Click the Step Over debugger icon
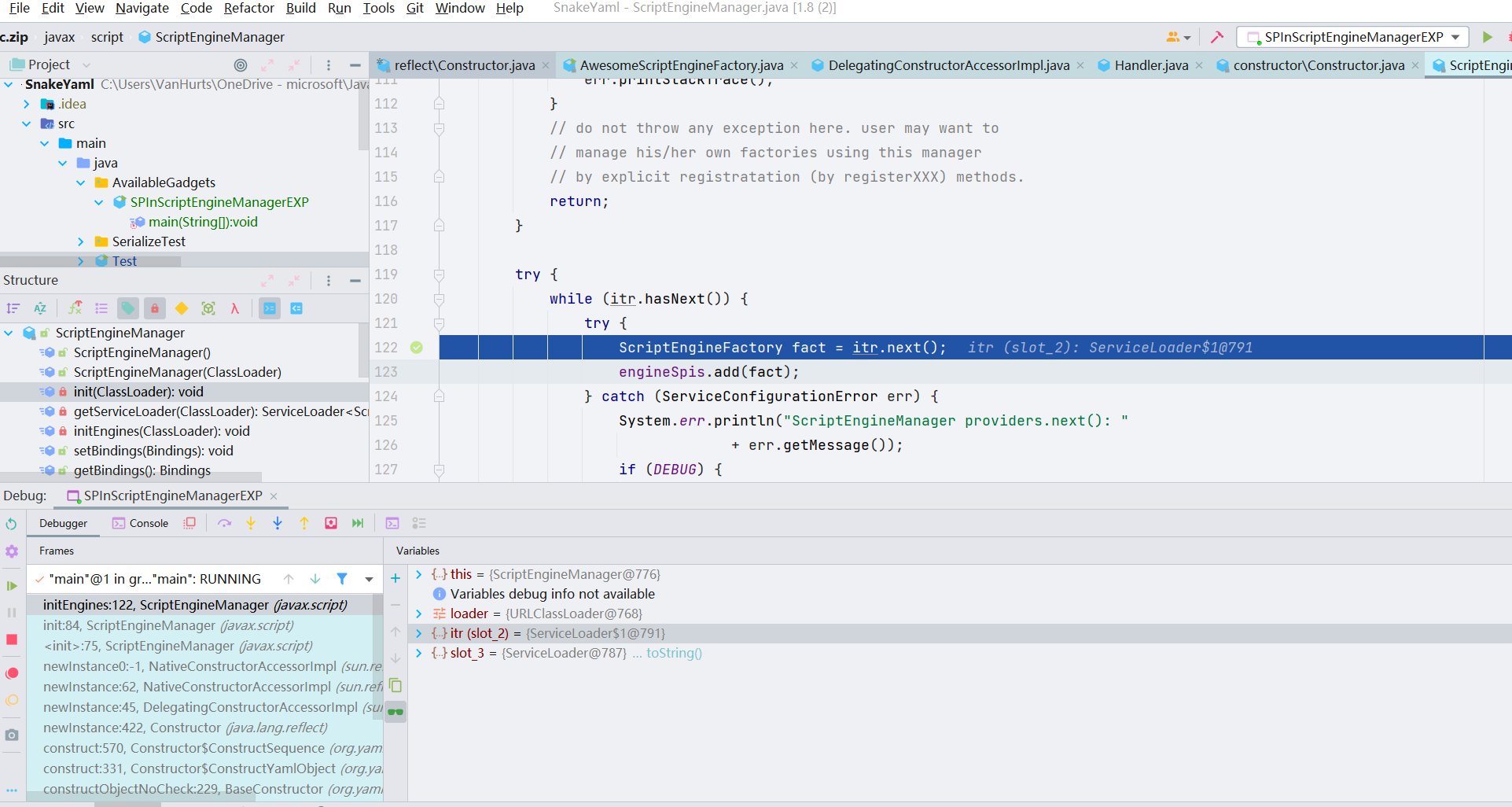This screenshot has height=807, width=1512. pyautogui.click(x=224, y=523)
